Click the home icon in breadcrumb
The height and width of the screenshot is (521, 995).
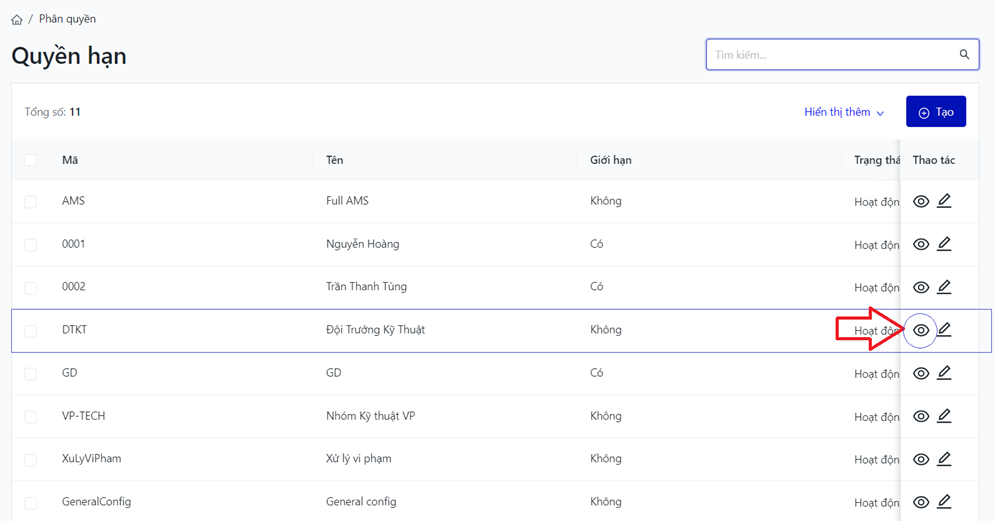pyautogui.click(x=17, y=20)
